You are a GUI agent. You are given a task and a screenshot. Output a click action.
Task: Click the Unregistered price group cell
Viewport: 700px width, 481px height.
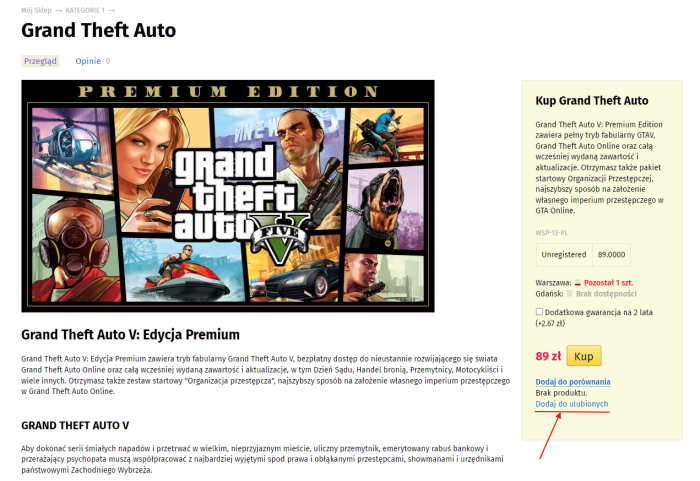pyautogui.click(x=564, y=255)
